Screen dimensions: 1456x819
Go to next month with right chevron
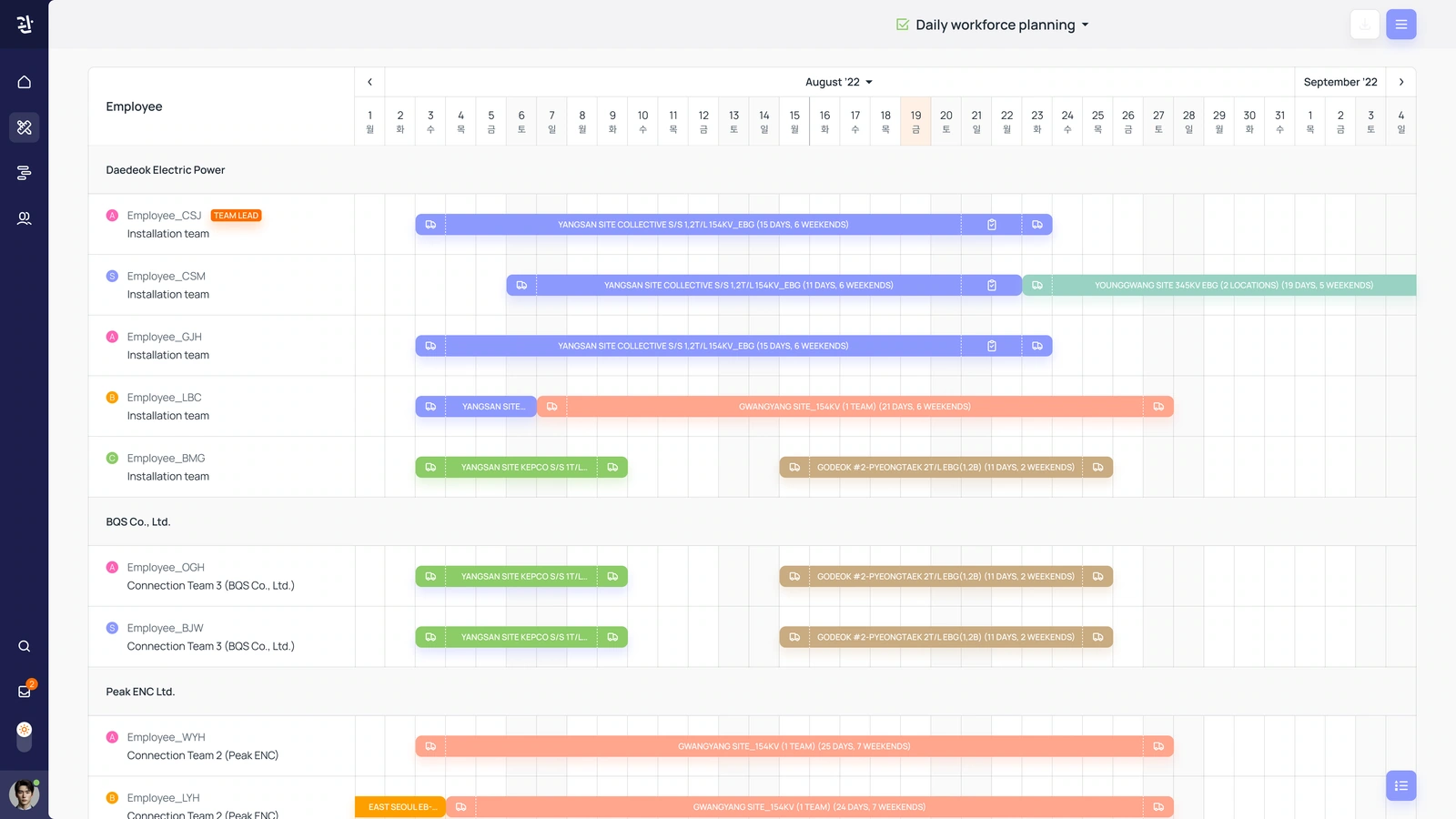(1401, 82)
